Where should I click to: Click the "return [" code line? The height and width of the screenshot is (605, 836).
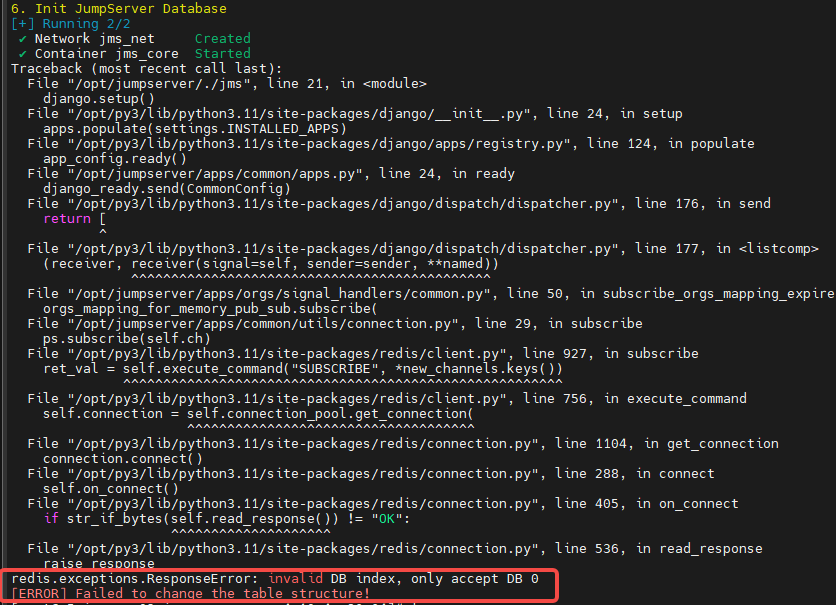tap(75, 219)
